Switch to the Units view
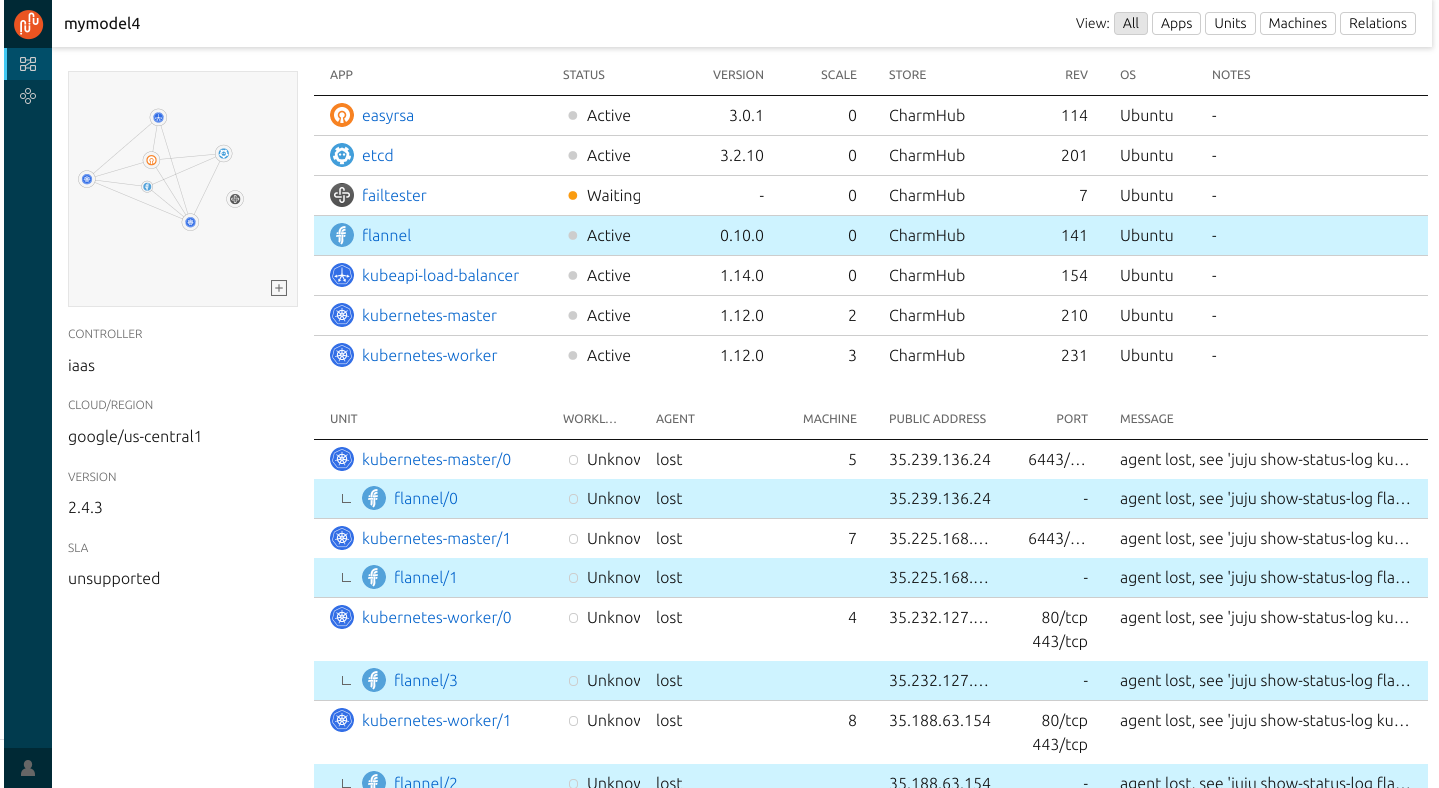Screen dimensions: 1439x788 [1230, 23]
